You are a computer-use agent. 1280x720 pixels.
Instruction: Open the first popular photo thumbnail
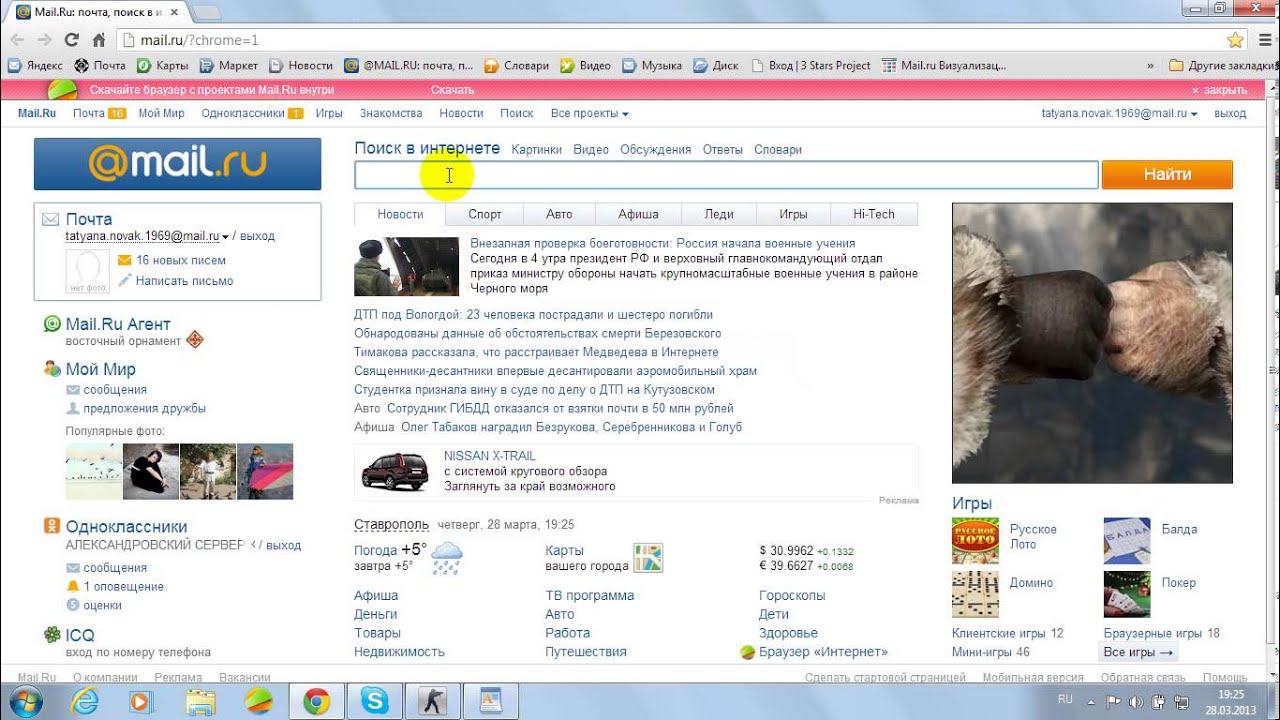click(x=93, y=472)
